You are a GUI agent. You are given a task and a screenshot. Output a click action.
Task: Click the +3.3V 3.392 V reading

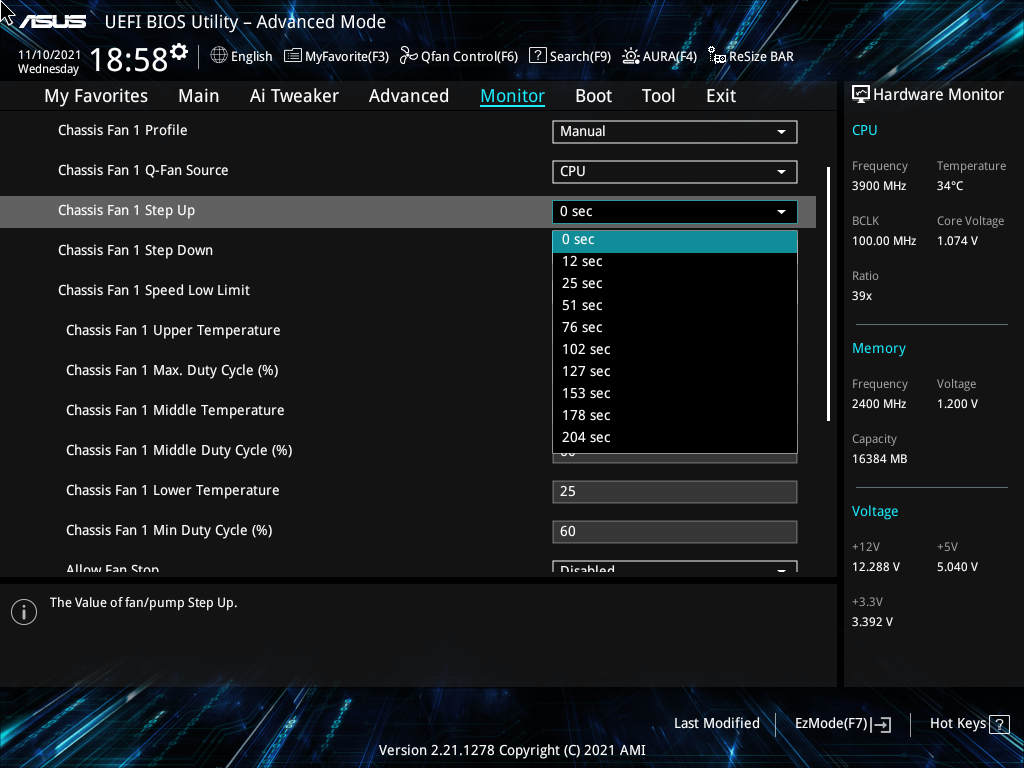(872, 622)
